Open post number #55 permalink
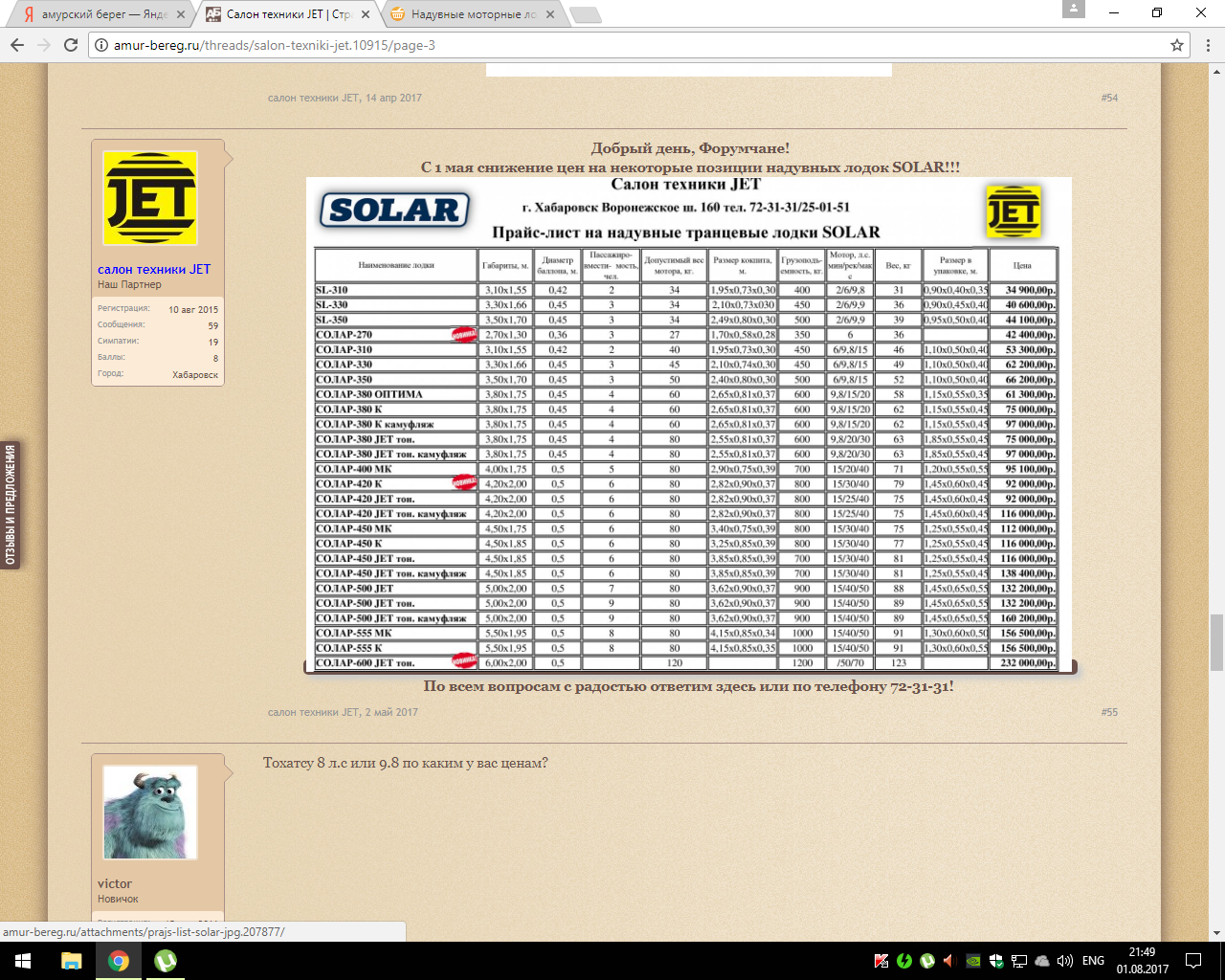1225x980 pixels. (x=1109, y=712)
